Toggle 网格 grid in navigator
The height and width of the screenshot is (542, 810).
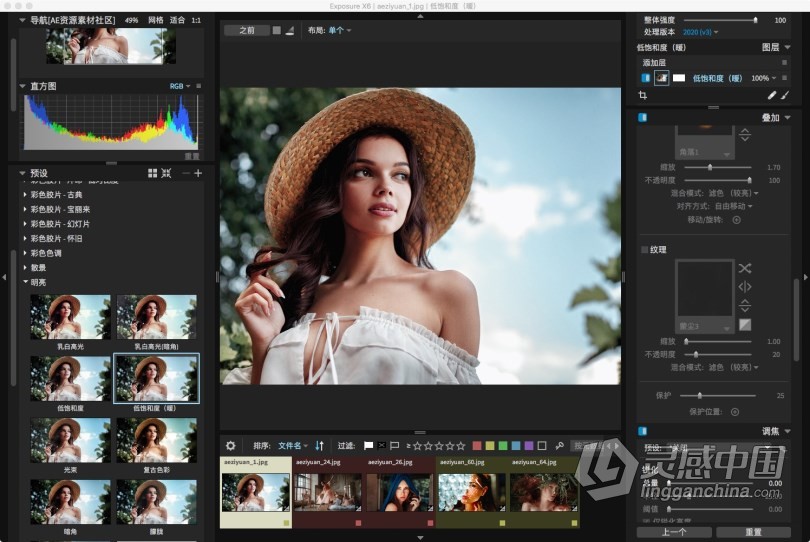coord(155,20)
